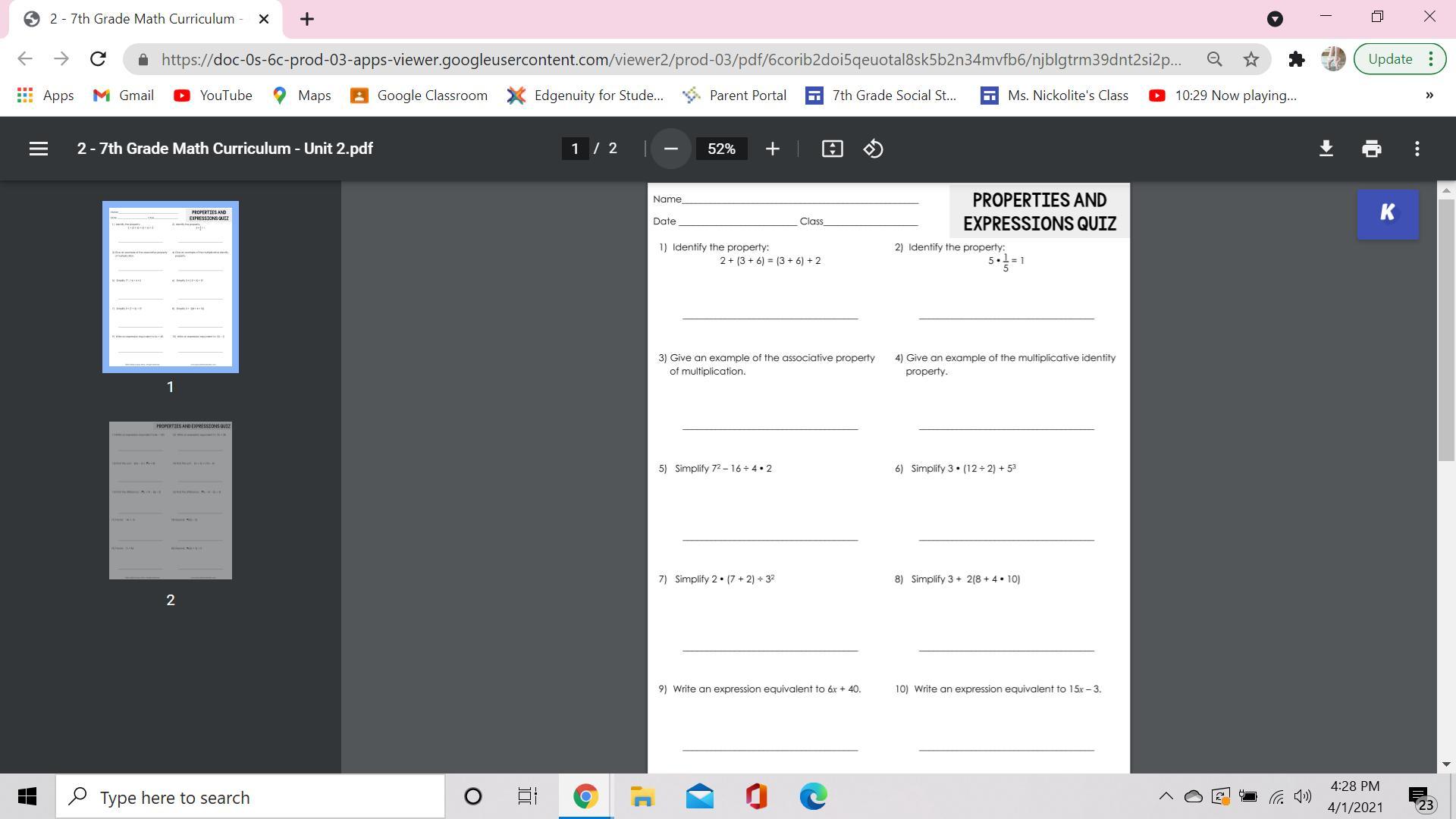
Task: Open a new browser tab
Action: [306, 19]
